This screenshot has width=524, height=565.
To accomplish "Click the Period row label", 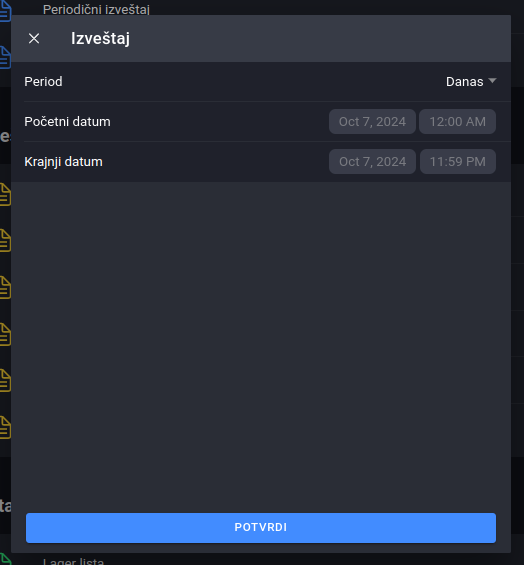I will [43, 81].
